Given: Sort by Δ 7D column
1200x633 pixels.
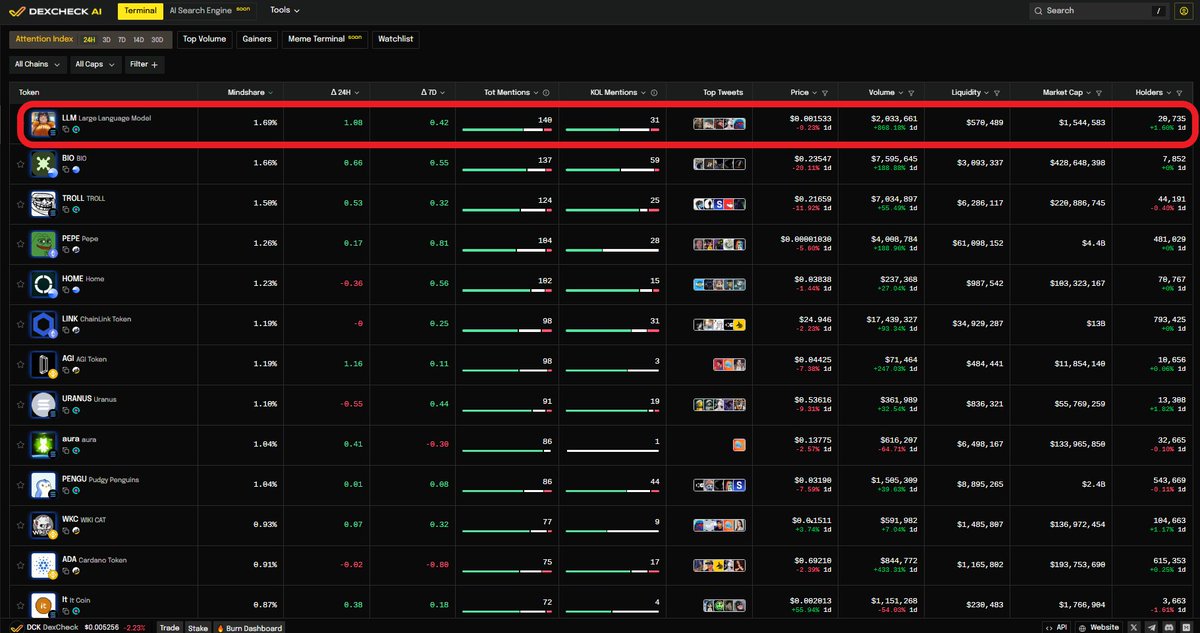Looking at the screenshot, I should pos(432,92).
